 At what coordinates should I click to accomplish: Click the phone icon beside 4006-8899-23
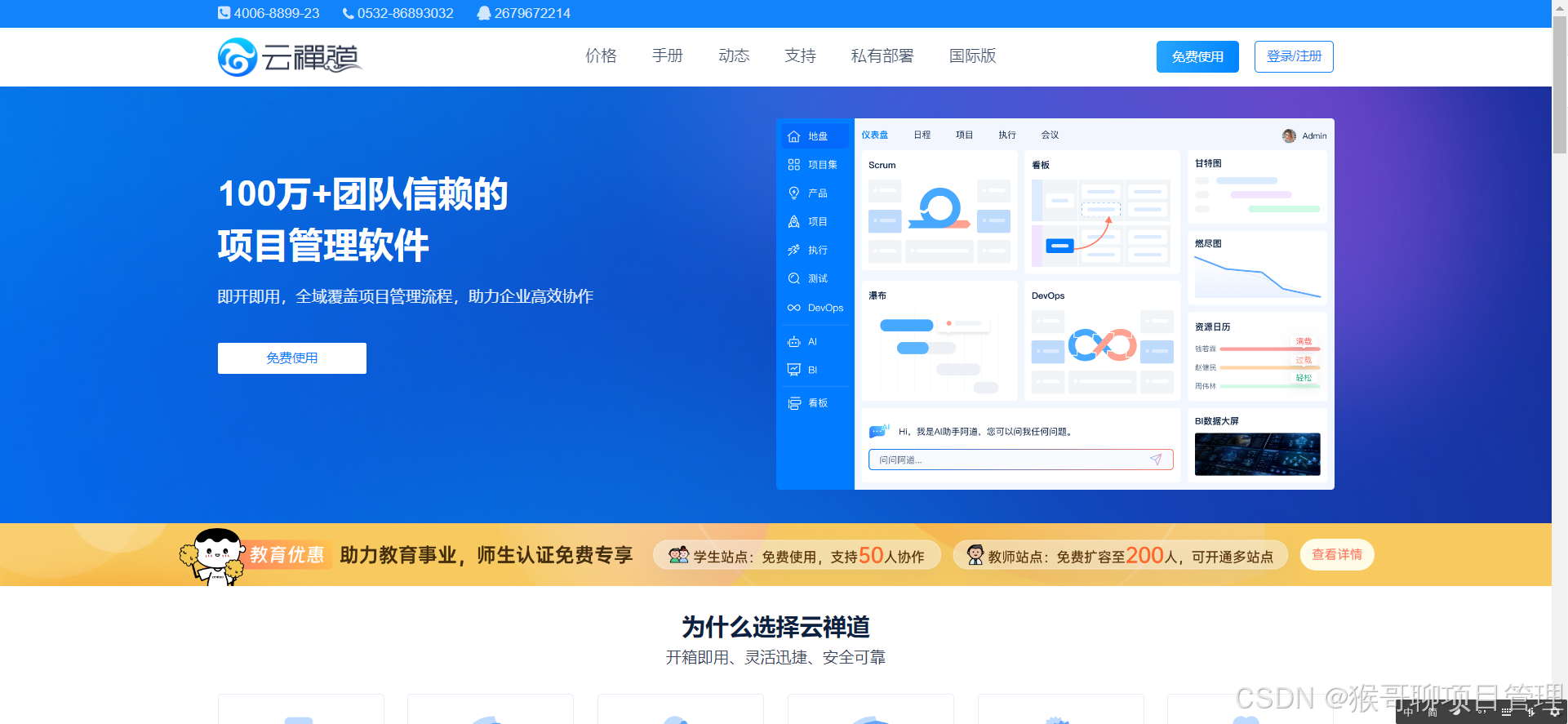(224, 13)
